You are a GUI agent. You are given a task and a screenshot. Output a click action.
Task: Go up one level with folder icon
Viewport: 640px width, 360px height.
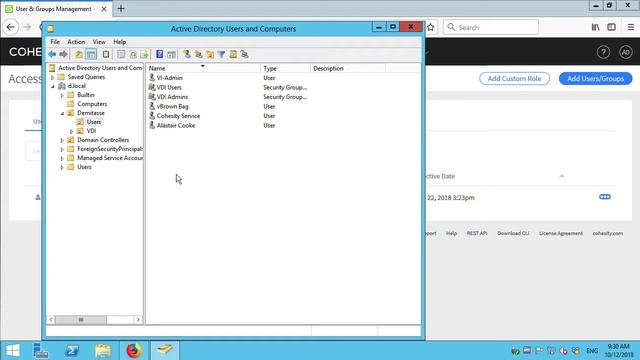pos(79,54)
